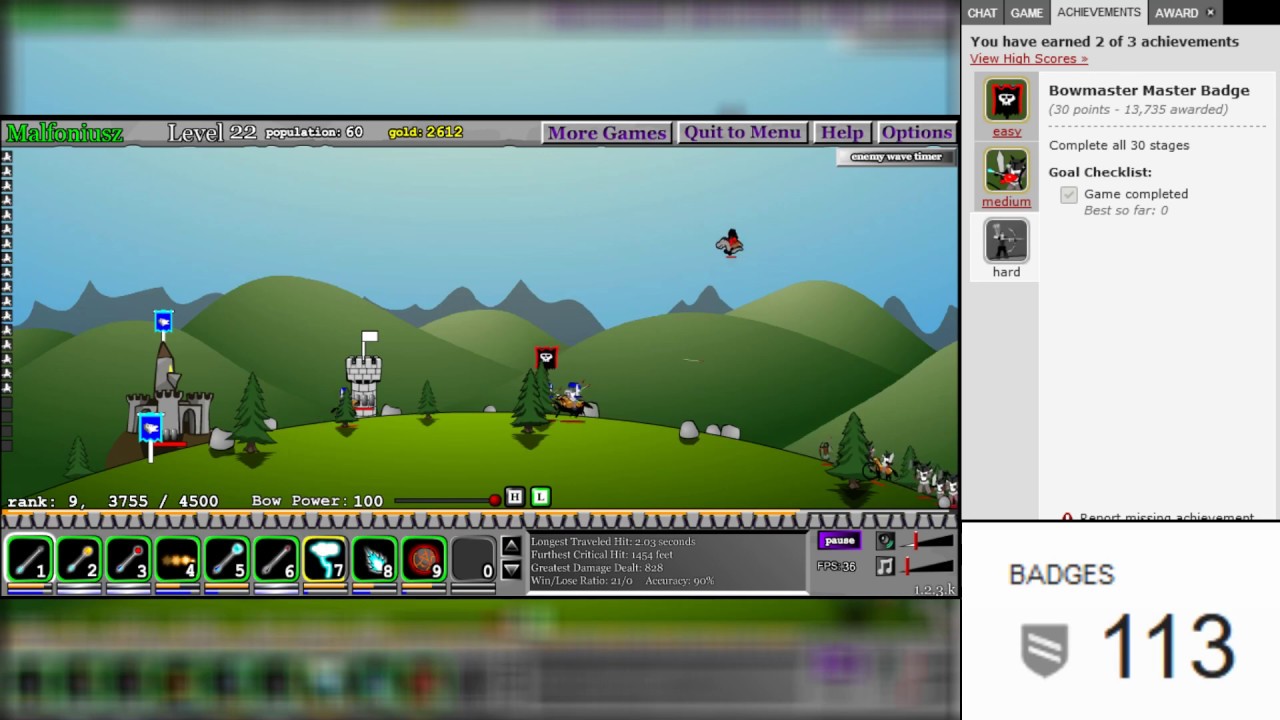Click the badges shield icon
The height and width of the screenshot is (720, 1280).
(1044, 649)
